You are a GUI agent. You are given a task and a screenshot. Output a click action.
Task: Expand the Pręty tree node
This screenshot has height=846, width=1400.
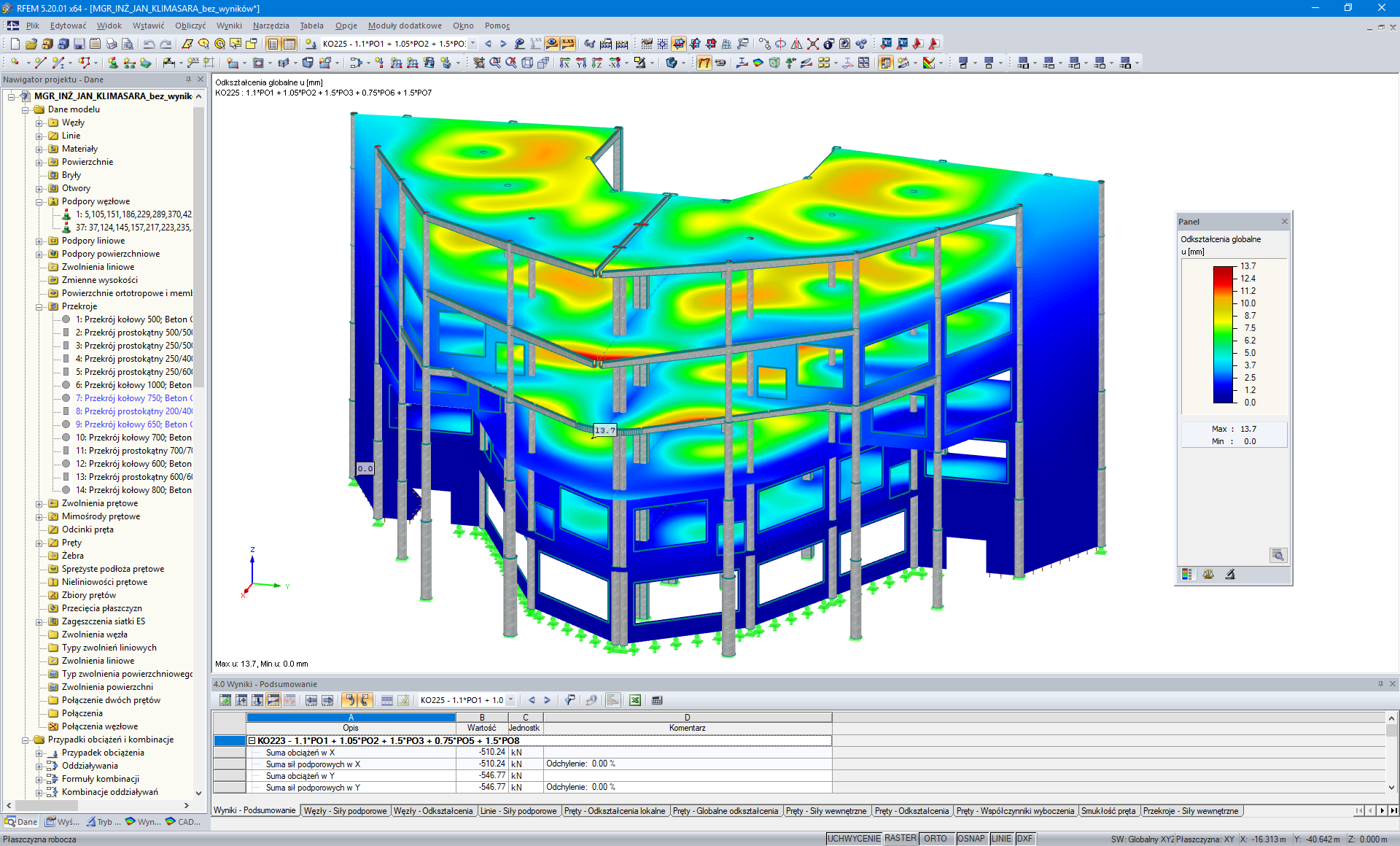pos(39,543)
